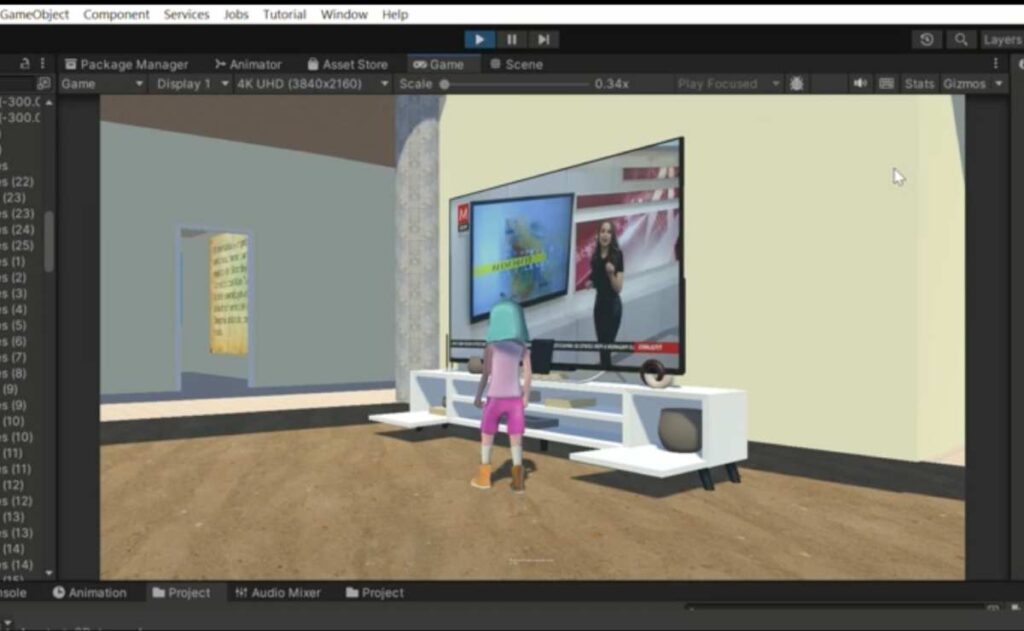The image size is (1024, 631).
Task: Switch to the Package Manager tab
Action: tap(127, 64)
